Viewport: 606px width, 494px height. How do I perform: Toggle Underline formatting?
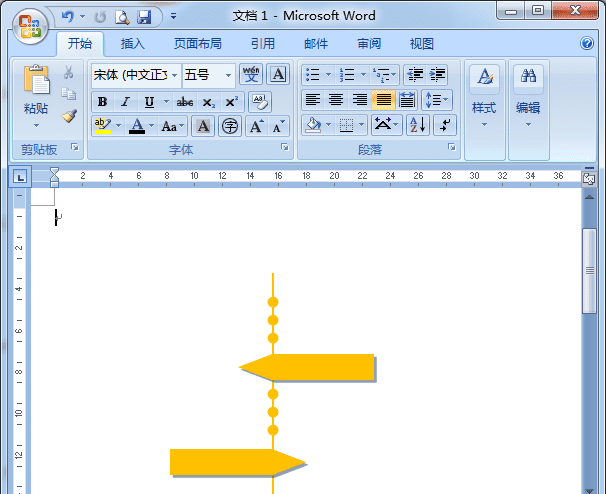pos(149,102)
